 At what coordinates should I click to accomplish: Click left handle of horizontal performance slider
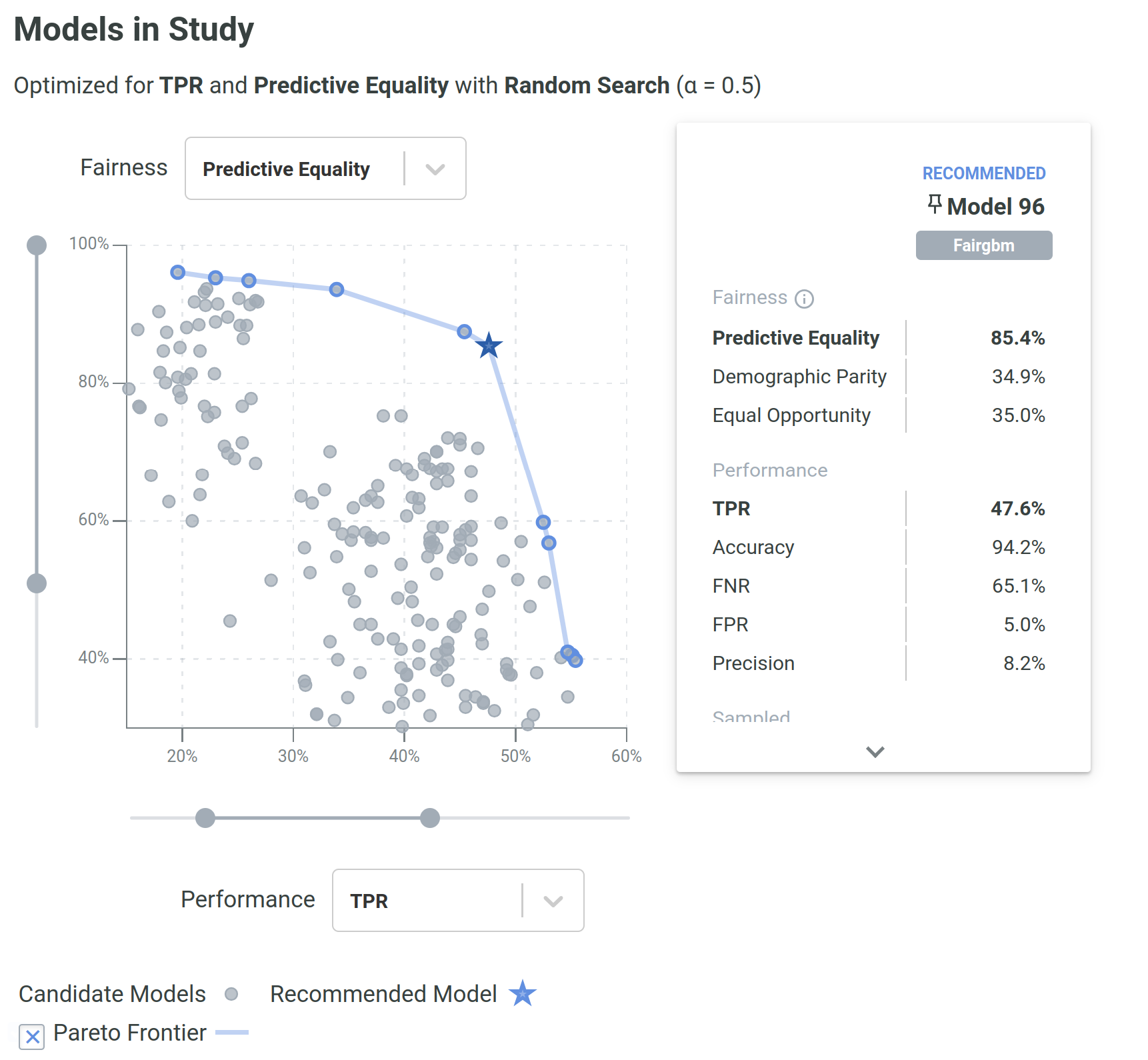pyautogui.click(x=205, y=818)
